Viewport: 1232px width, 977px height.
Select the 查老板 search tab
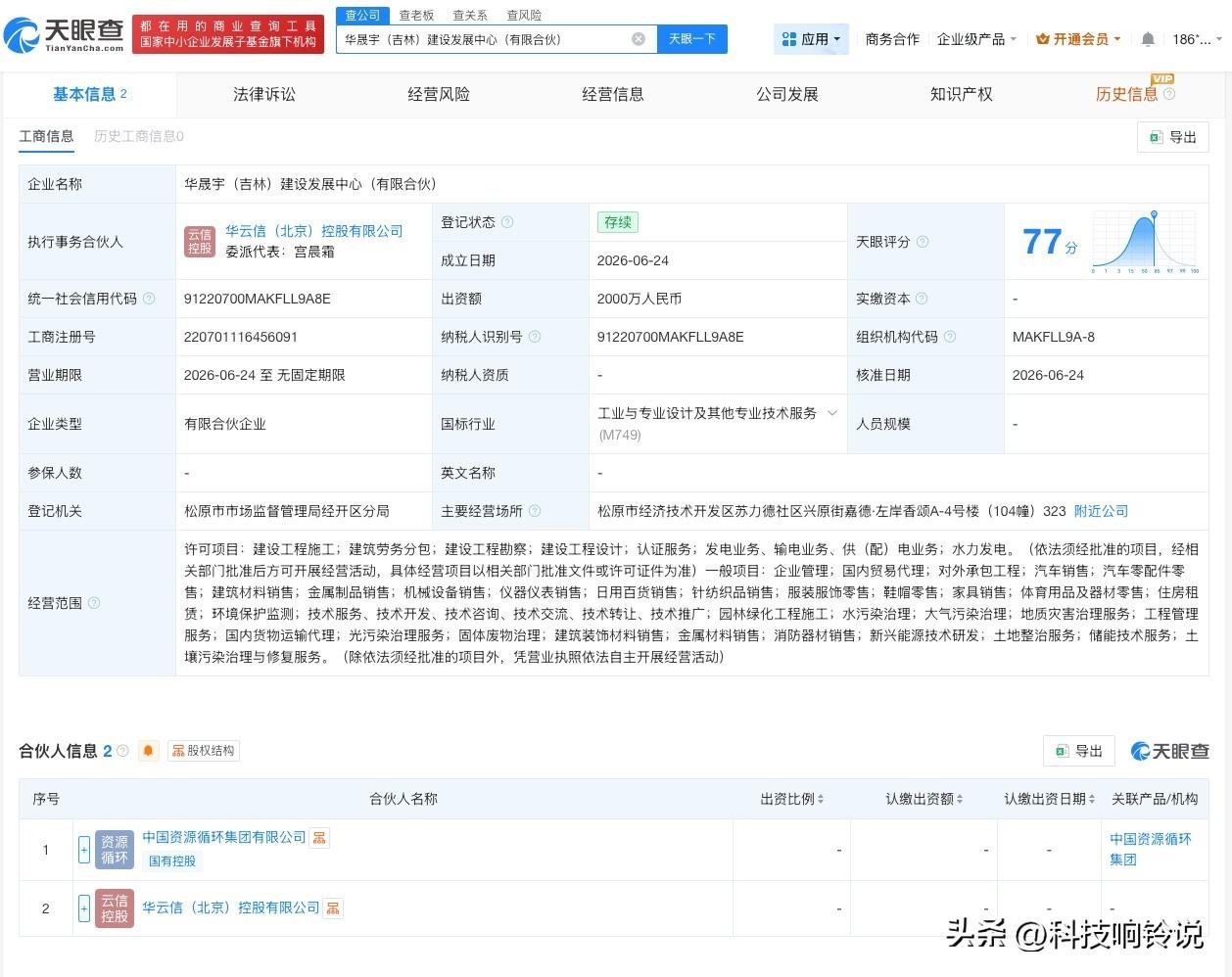[416, 16]
